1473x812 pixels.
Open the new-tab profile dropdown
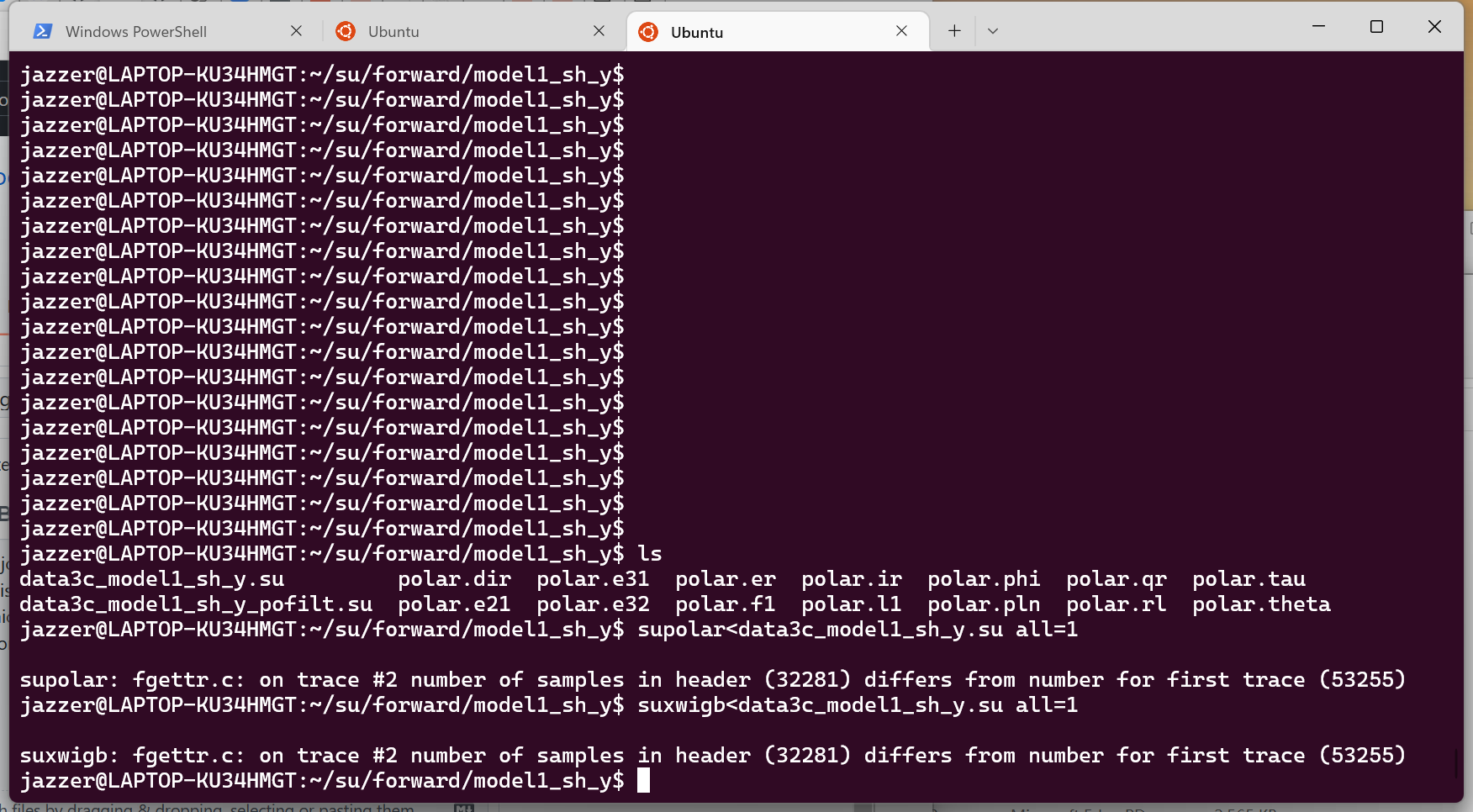993,31
